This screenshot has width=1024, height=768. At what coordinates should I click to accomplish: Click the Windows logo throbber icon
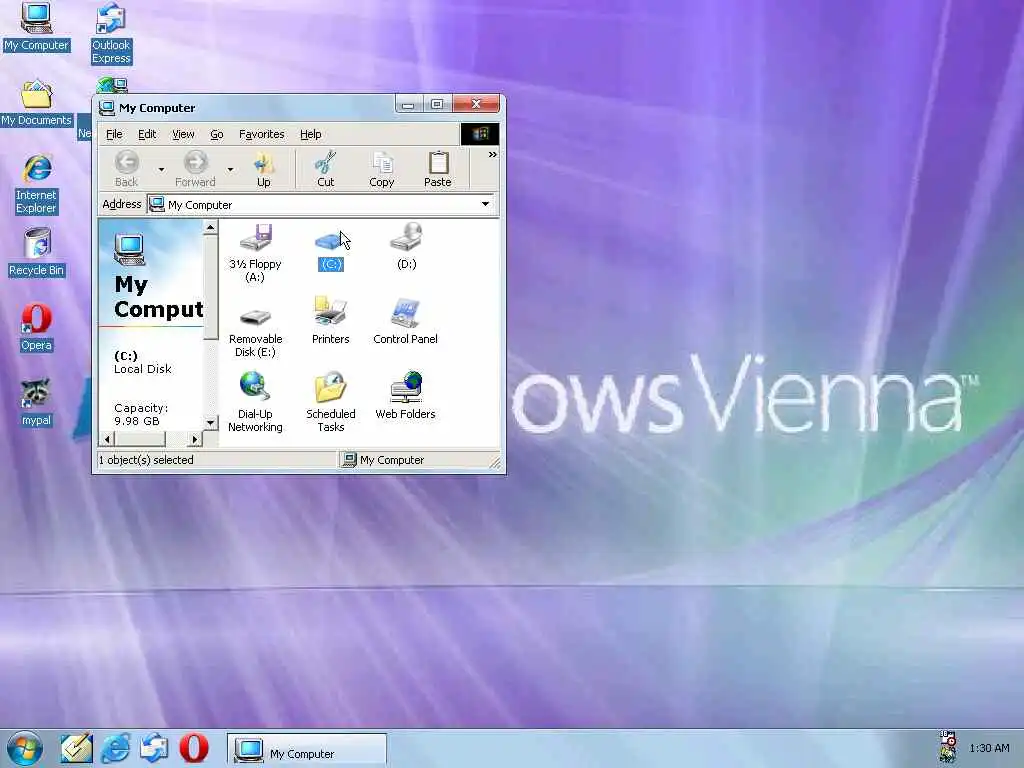(x=480, y=134)
